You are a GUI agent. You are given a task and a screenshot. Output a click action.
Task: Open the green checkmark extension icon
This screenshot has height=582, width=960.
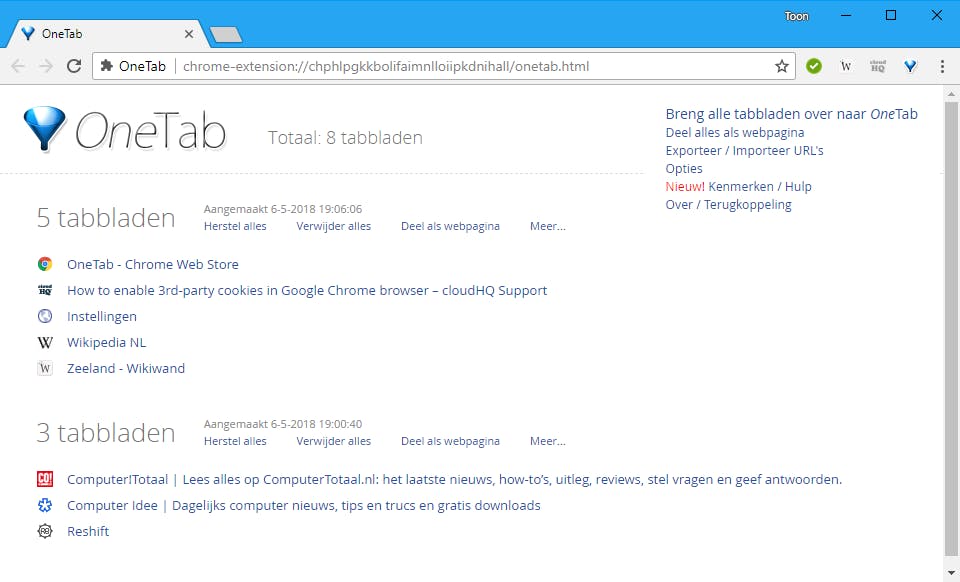(814, 66)
